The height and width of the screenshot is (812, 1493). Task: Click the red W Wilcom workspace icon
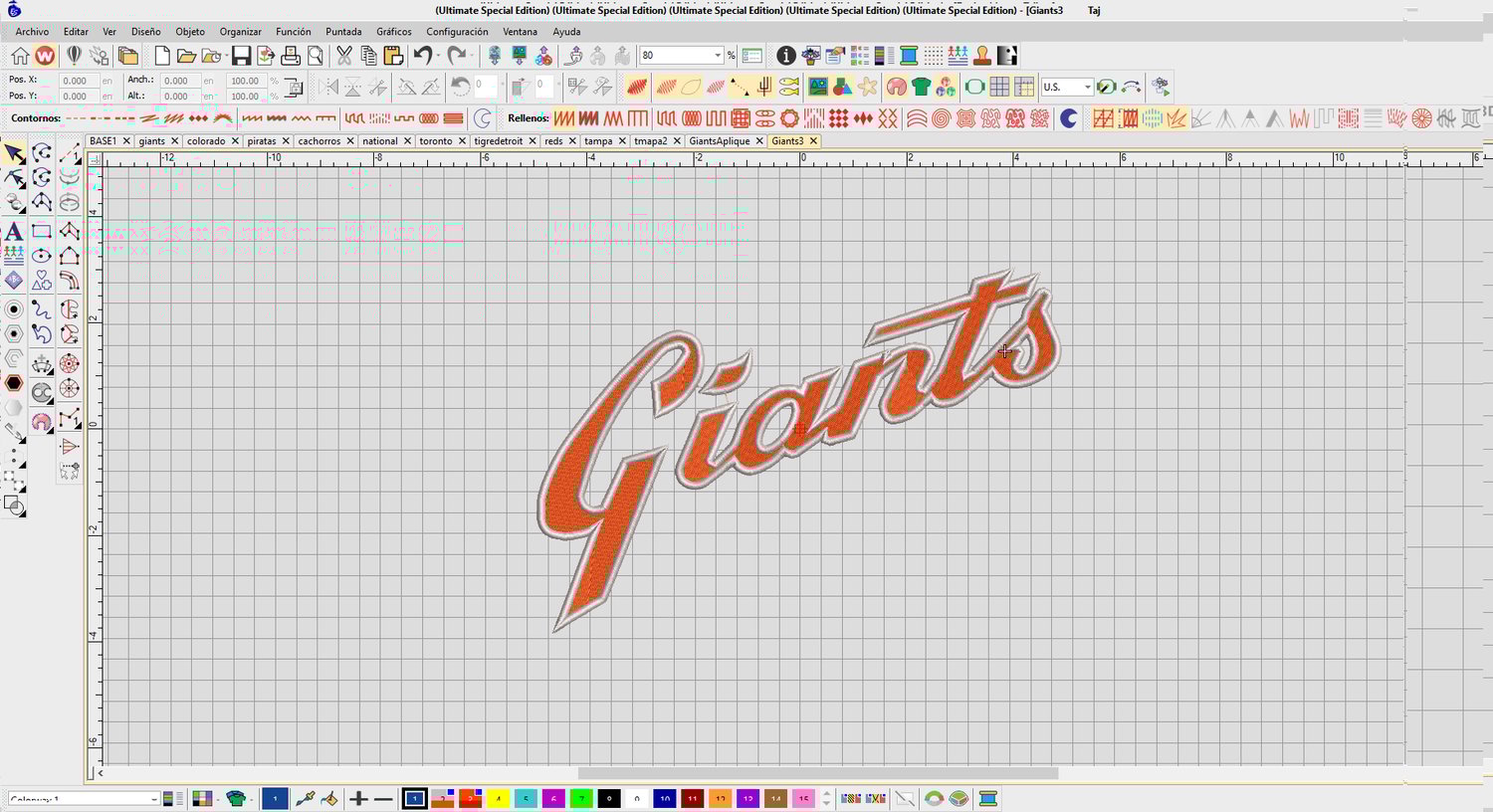click(45, 56)
